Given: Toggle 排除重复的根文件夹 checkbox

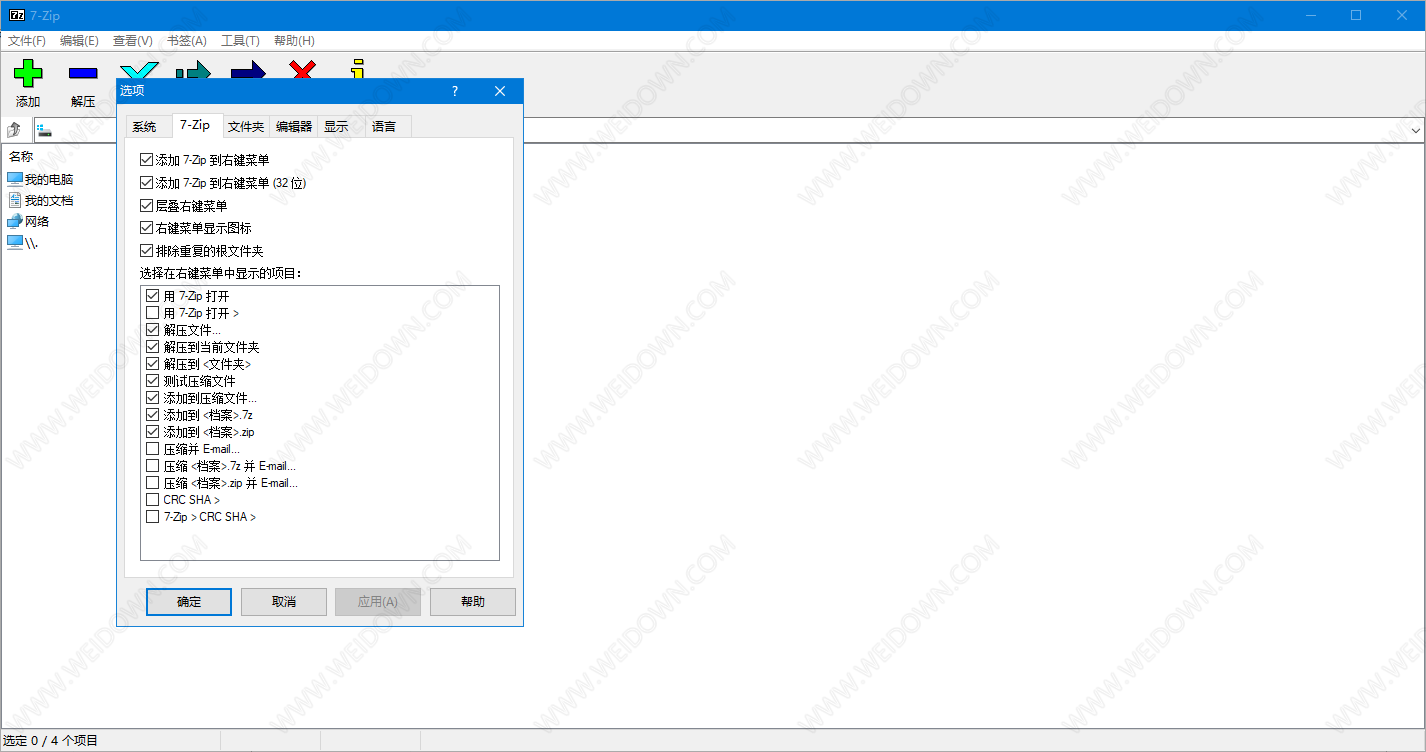Looking at the screenshot, I should tap(147, 250).
